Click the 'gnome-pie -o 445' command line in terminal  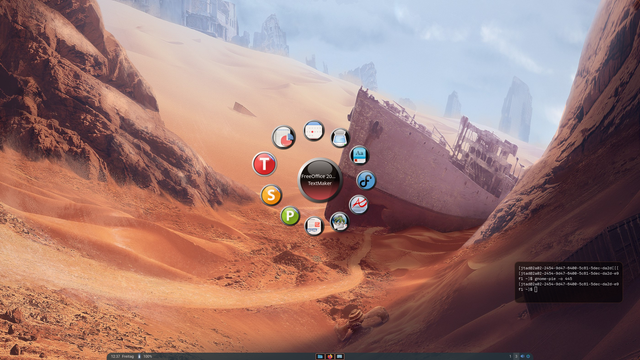coord(554,279)
